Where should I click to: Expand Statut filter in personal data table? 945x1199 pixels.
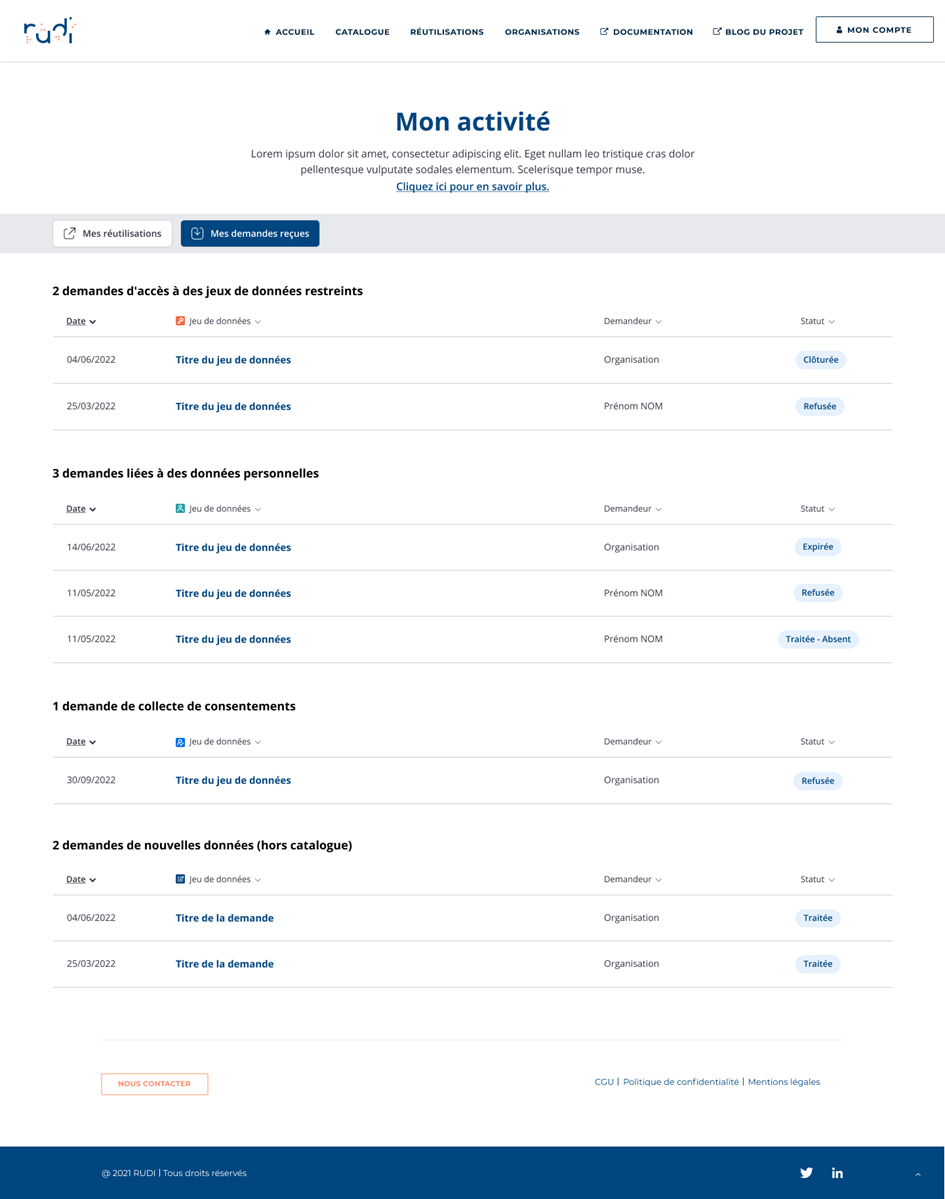[x=817, y=509]
